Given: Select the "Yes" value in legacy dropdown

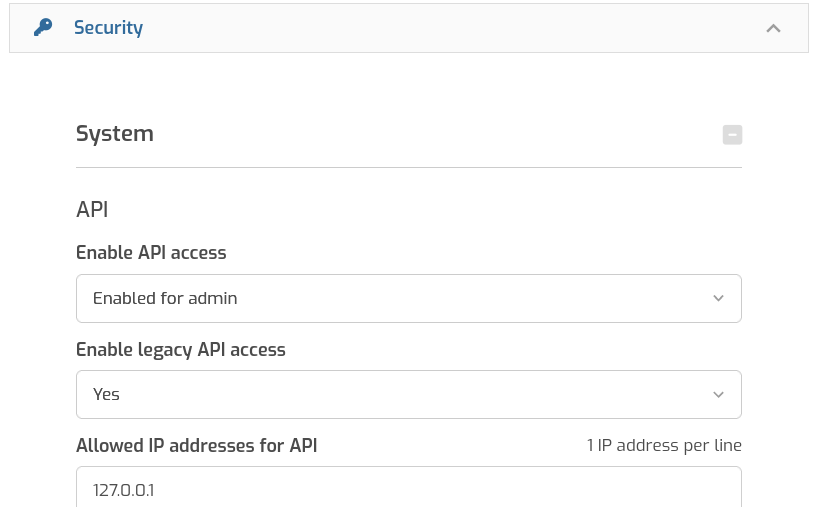Looking at the screenshot, I should pos(106,394).
